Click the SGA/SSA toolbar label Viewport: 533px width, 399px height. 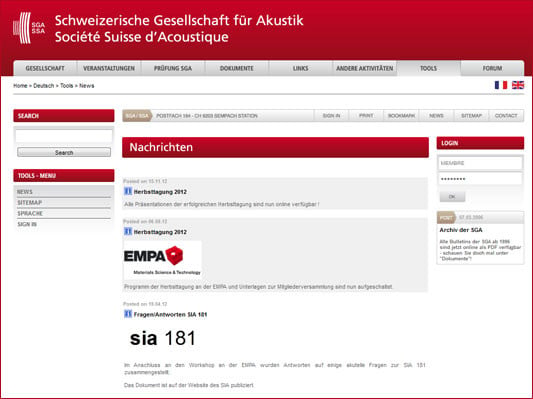click(137, 116)
